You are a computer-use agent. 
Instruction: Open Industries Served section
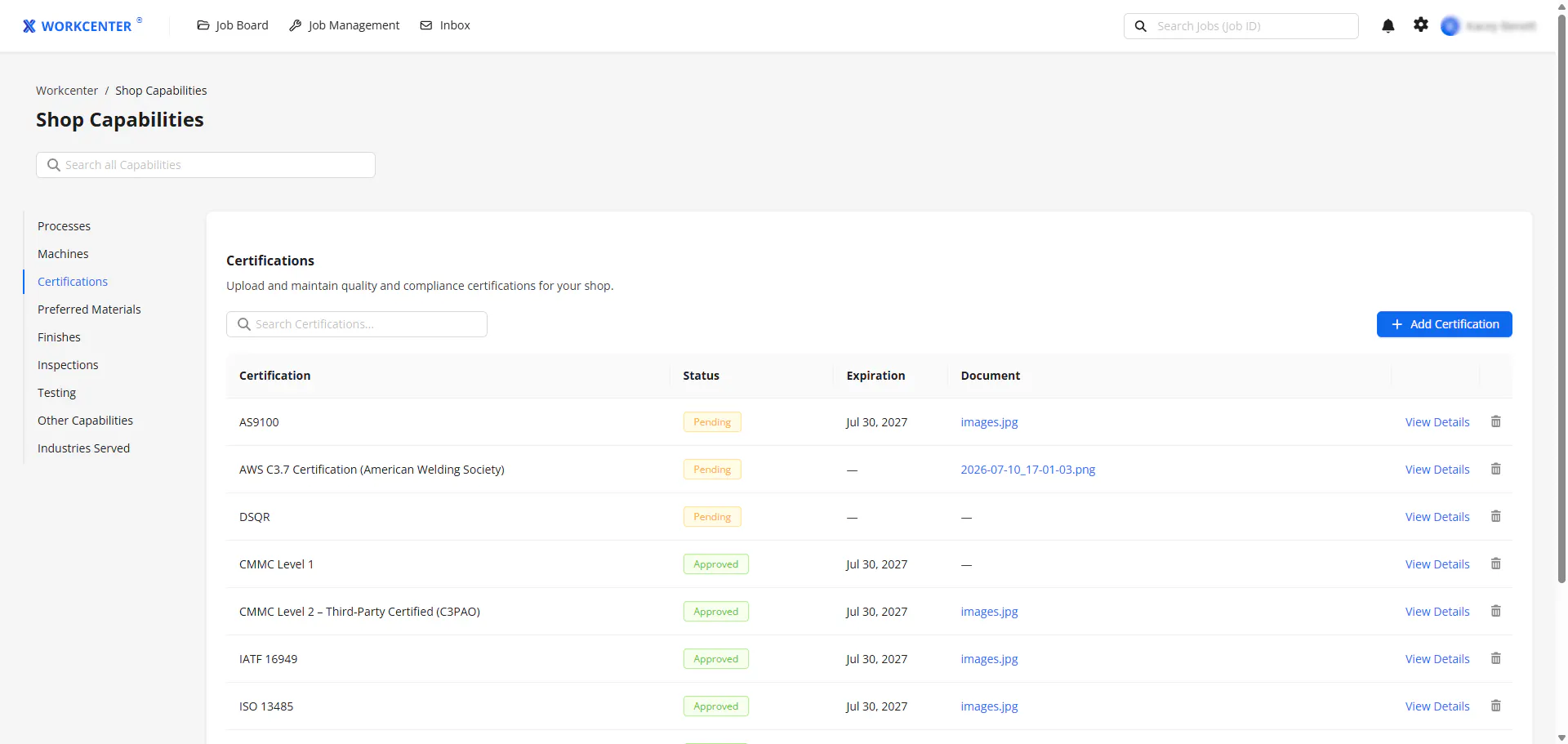coord(83,448)
